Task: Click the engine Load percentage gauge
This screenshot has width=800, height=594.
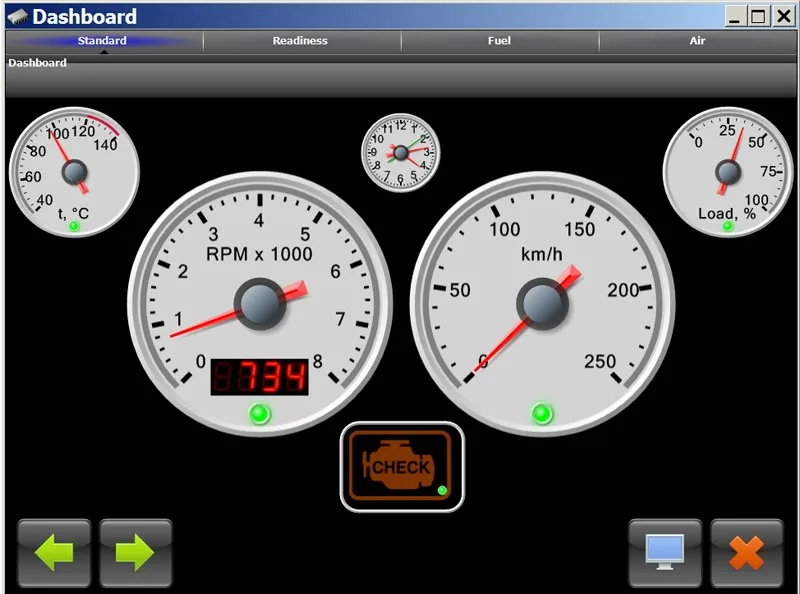Action: tap(727, 170)
